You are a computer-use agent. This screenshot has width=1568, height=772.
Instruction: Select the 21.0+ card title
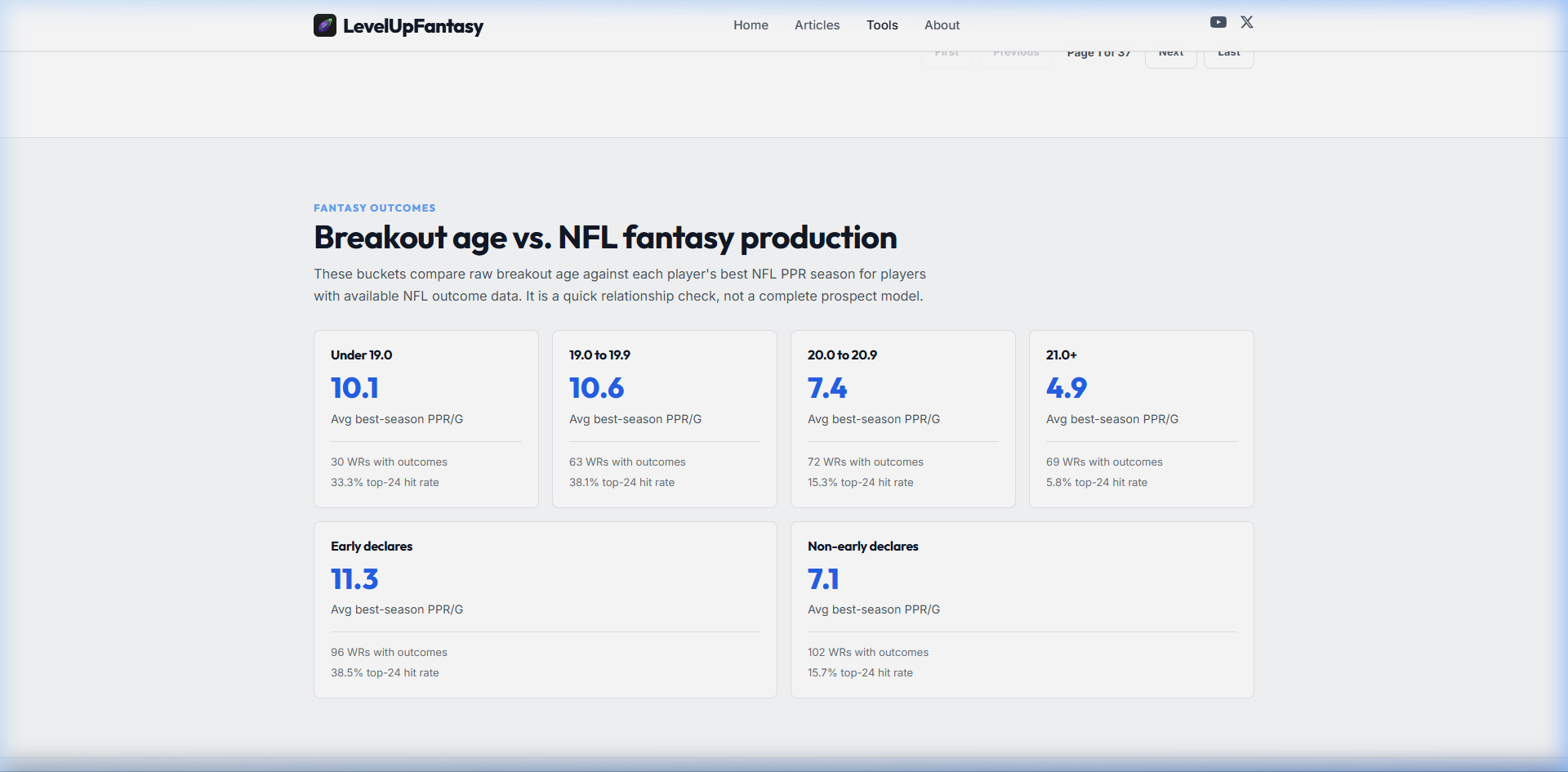point(1062,355)
